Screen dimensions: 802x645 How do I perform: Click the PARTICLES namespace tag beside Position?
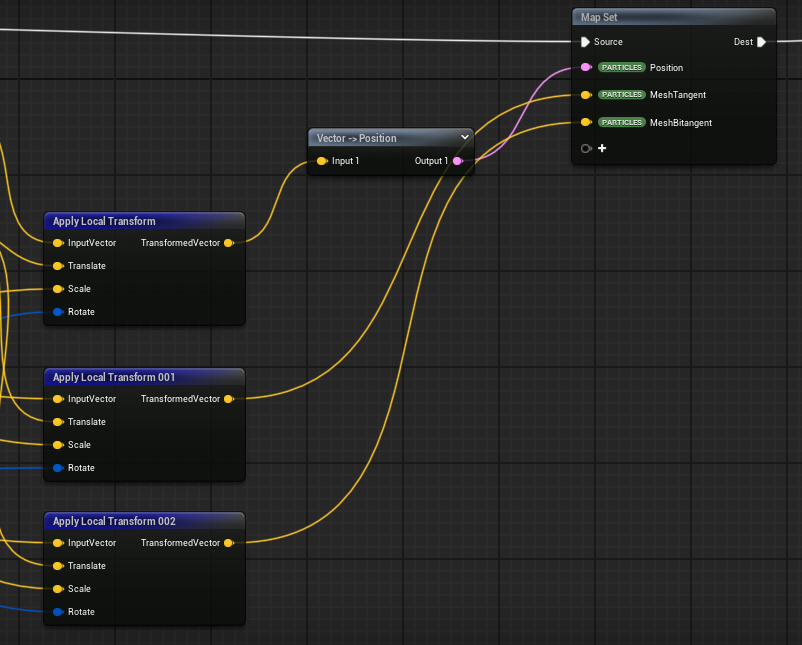[621, 68]
